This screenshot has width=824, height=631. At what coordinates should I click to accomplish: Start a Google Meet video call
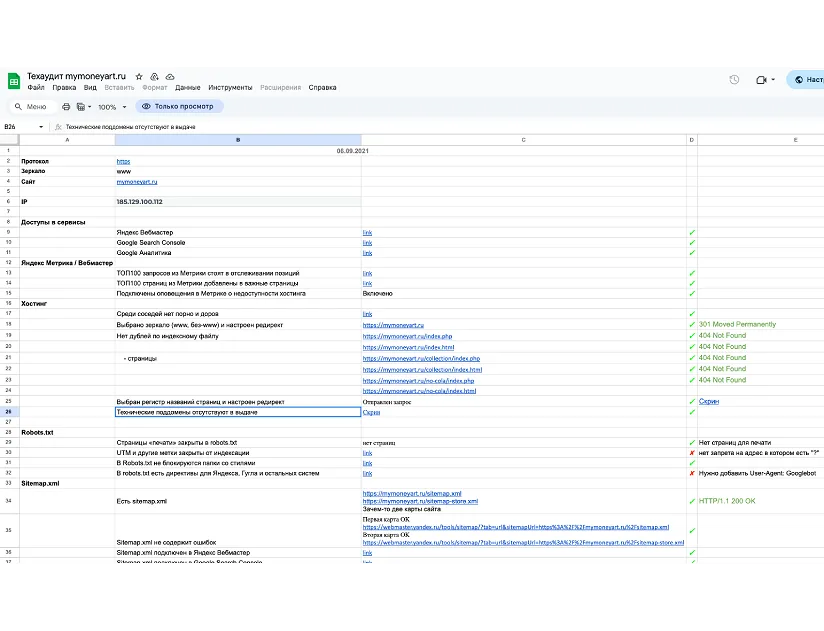click(x=762, y=80)
